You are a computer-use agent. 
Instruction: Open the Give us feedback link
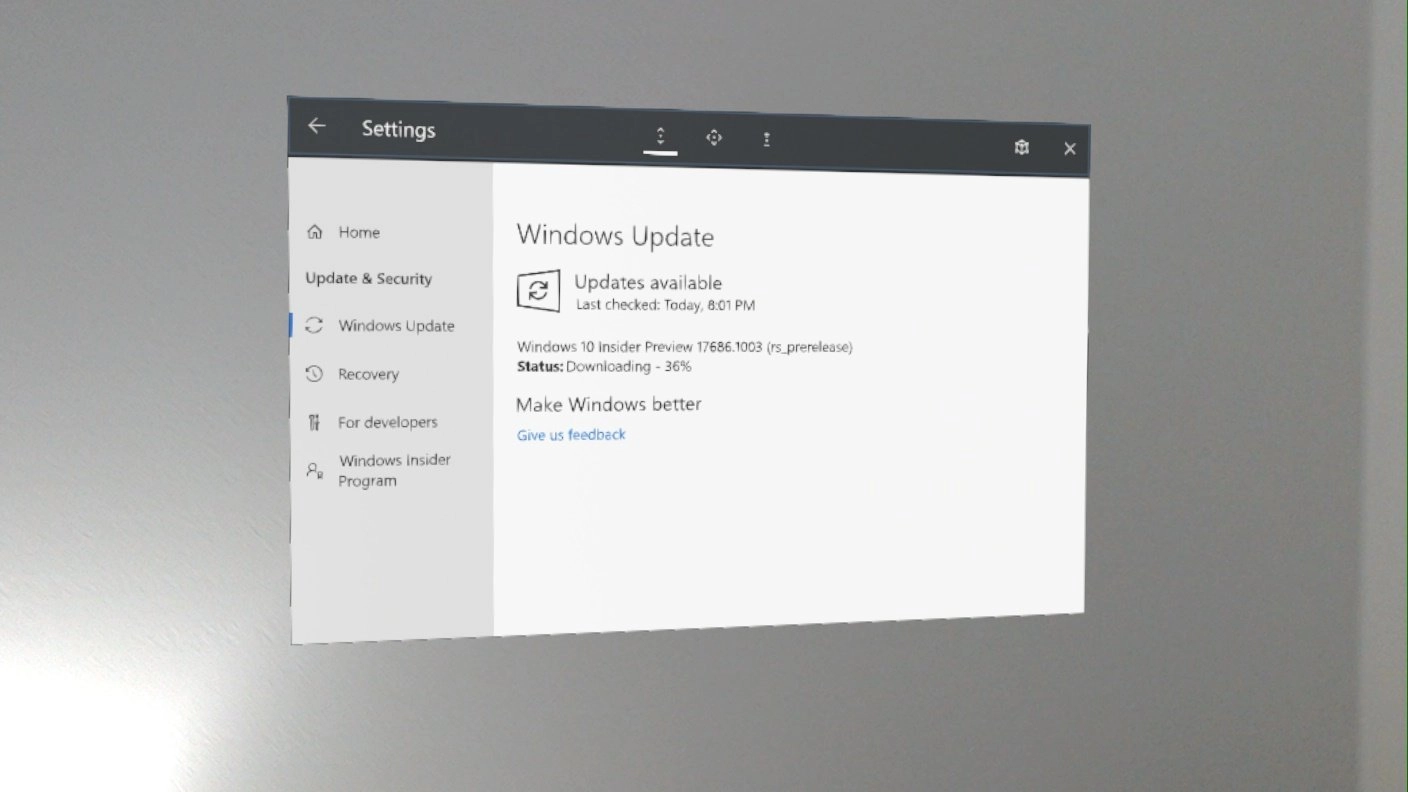tap(571, 435)
